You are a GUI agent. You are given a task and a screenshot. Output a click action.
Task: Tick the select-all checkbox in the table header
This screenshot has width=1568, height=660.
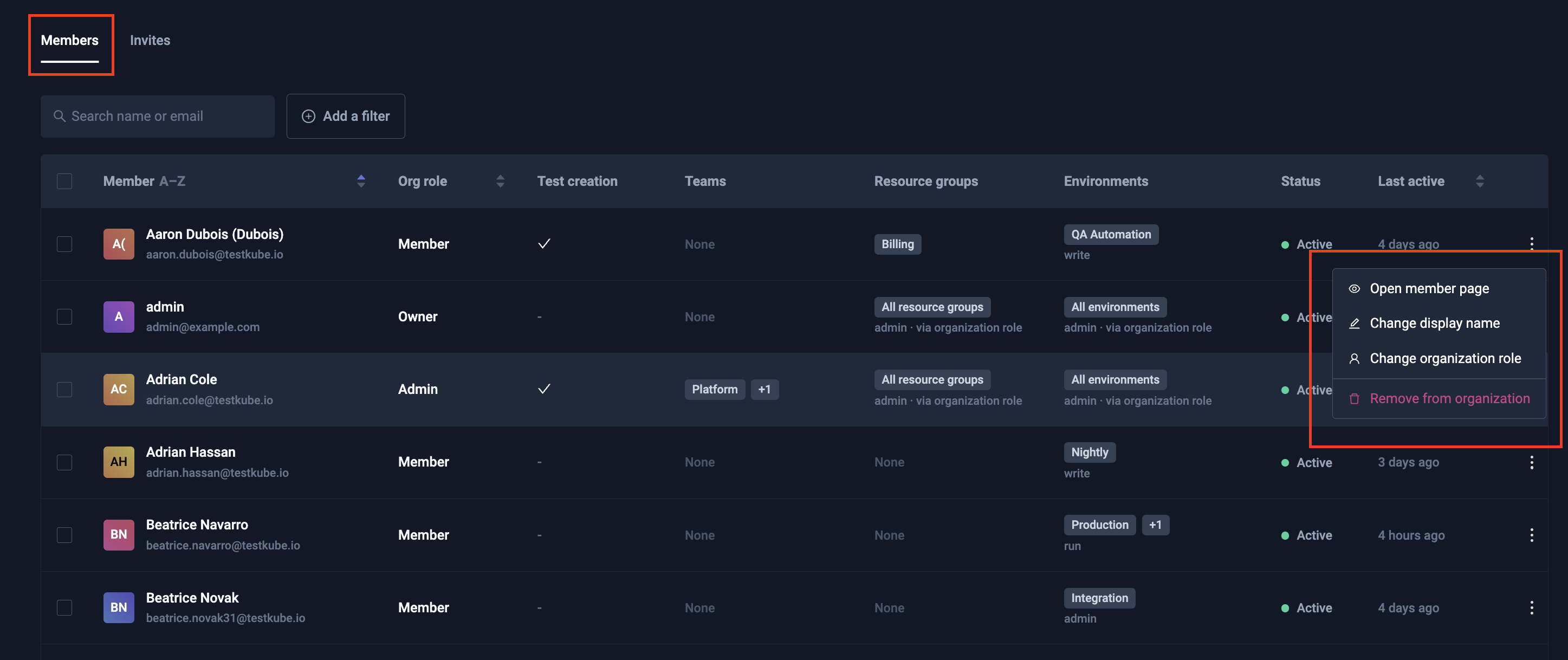click(64, 182)
